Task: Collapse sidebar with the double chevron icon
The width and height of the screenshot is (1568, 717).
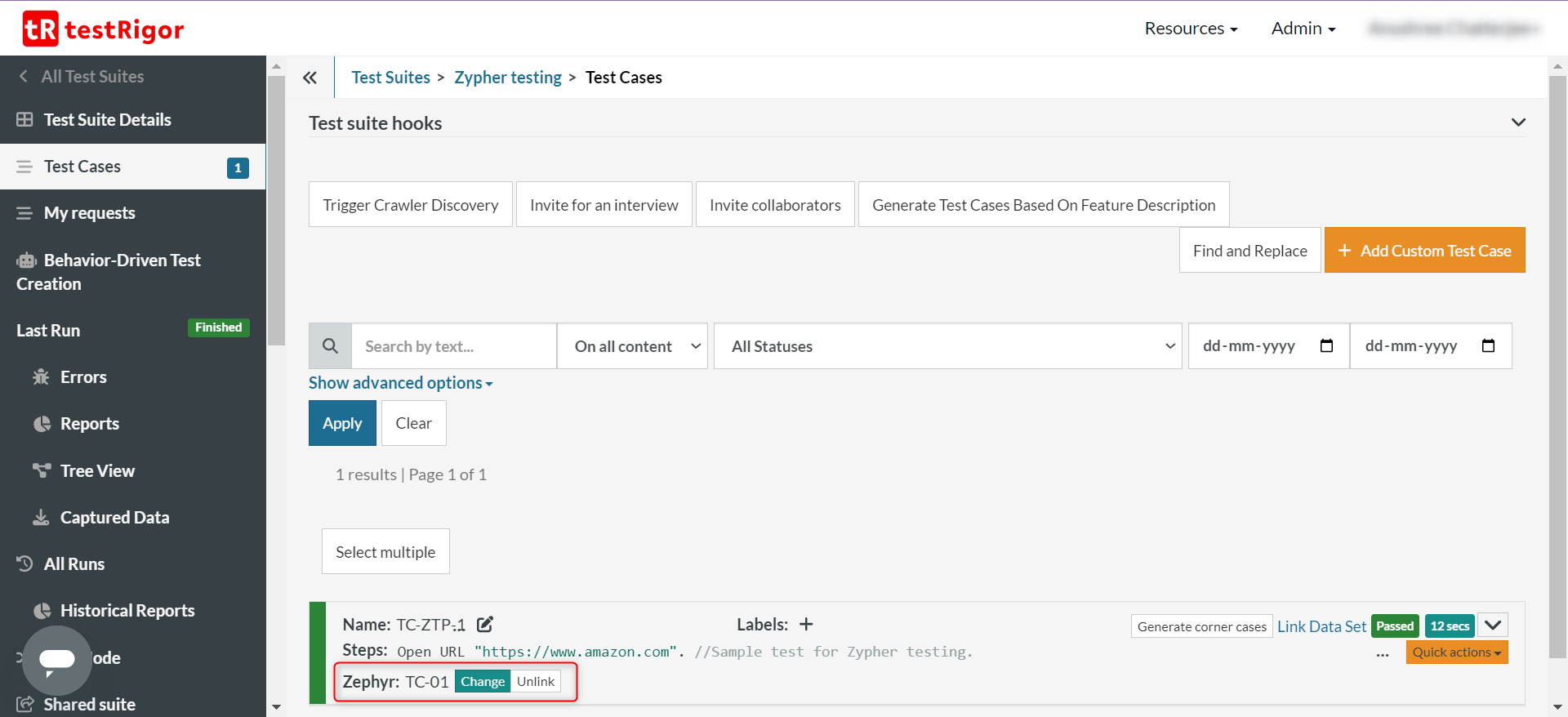Action: pos(310,78)
